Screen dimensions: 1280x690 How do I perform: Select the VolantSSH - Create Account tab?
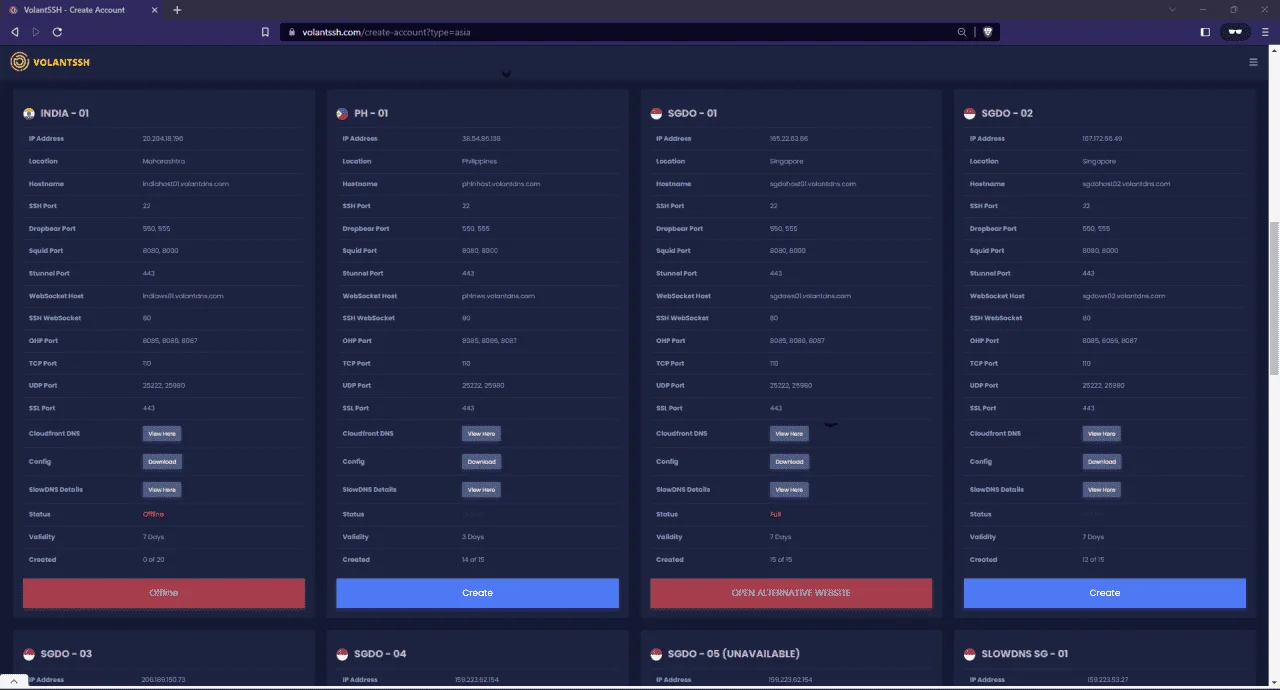[82, 10]
